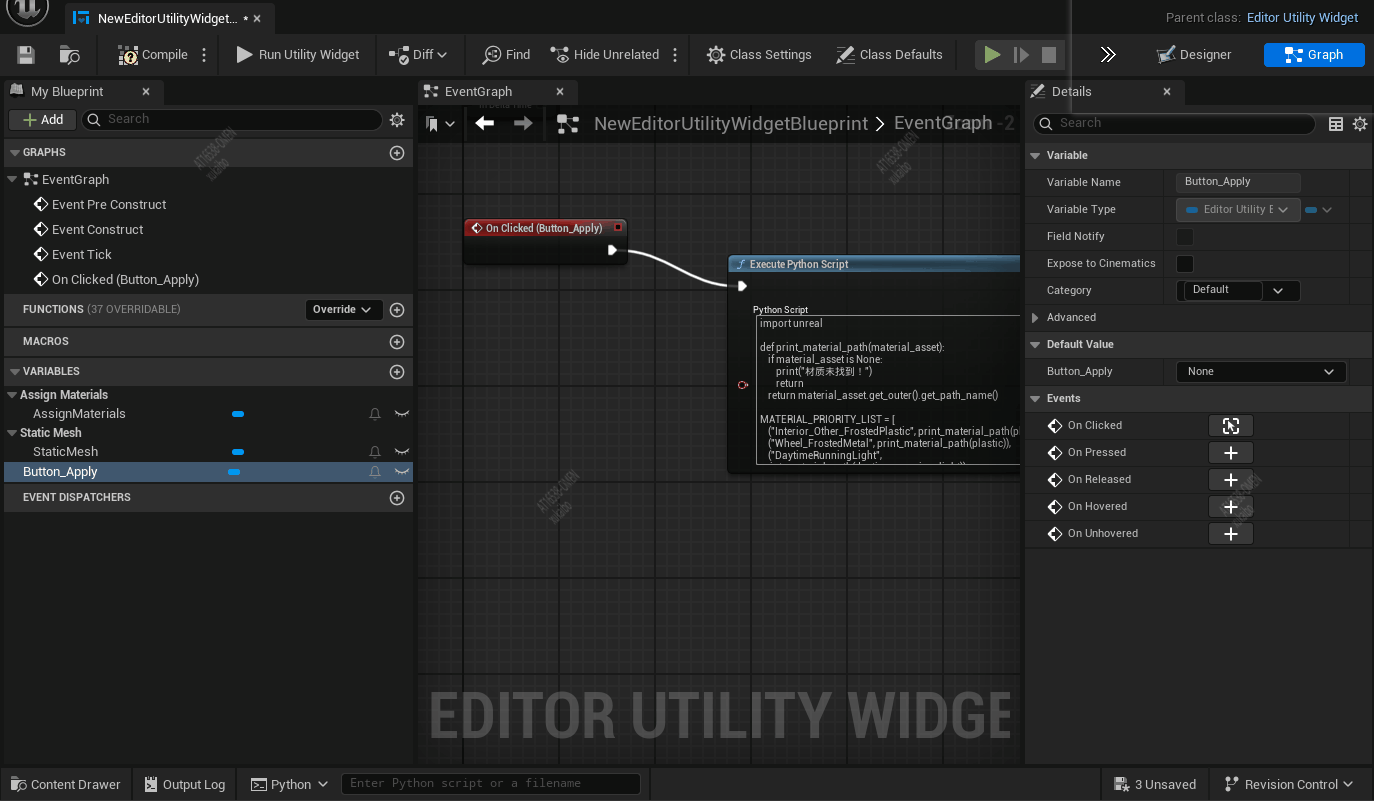Expand toolbar overflow double-chevron
1374x801 pixels.
tap(1108, 55)
